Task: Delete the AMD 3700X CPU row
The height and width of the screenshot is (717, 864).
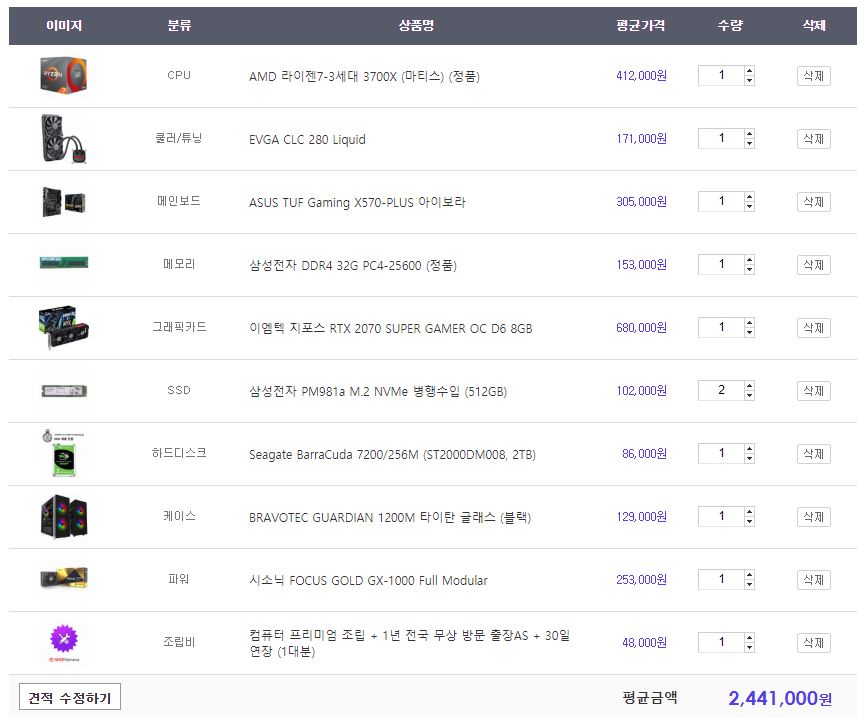Action: tap(813, 76)
